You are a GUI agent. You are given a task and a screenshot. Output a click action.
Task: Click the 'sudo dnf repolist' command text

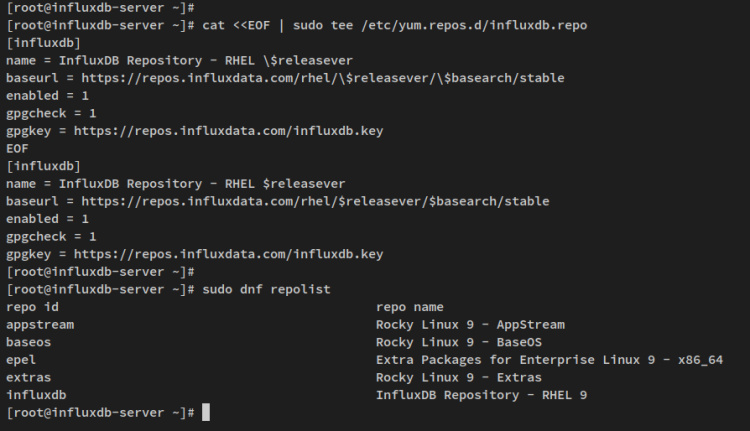point(266,289)
